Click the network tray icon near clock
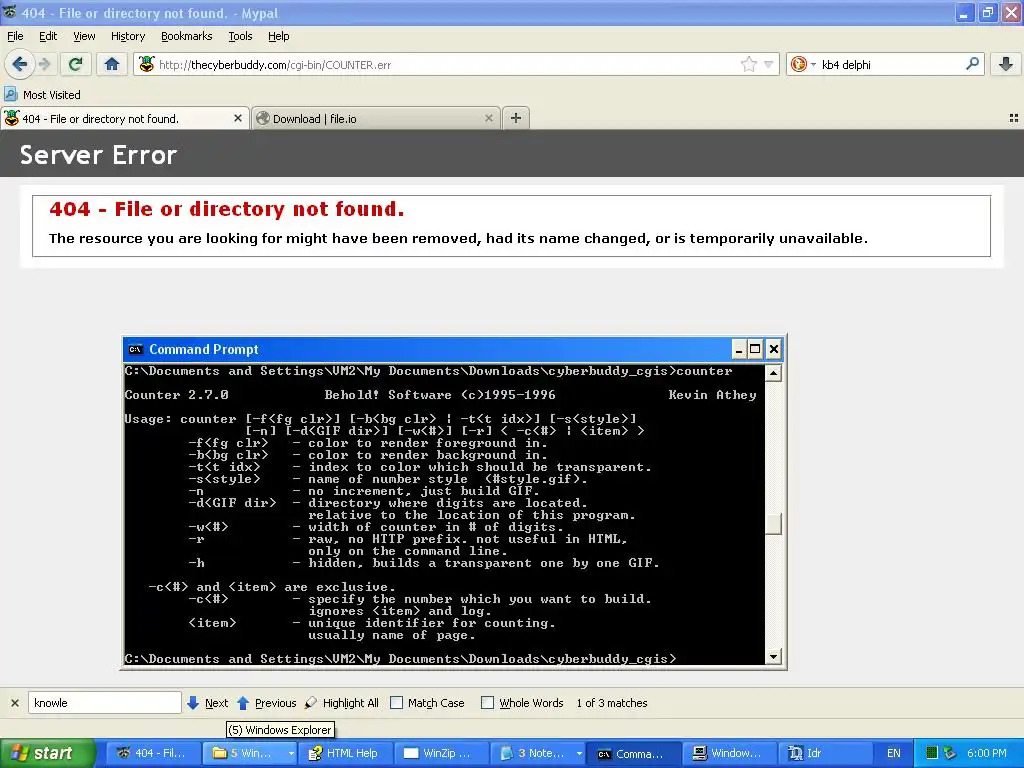Screen dimensions: 1024x768 [950, 753]
